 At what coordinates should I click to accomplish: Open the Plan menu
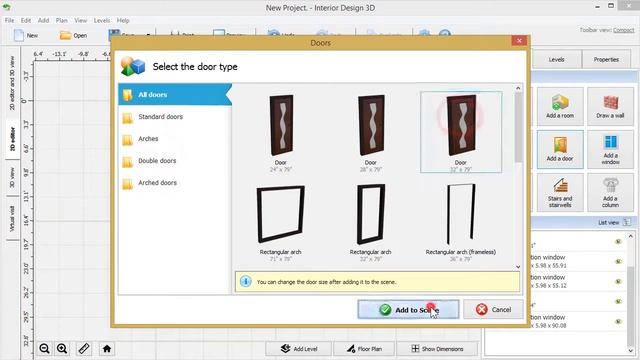tap(62, 20)
